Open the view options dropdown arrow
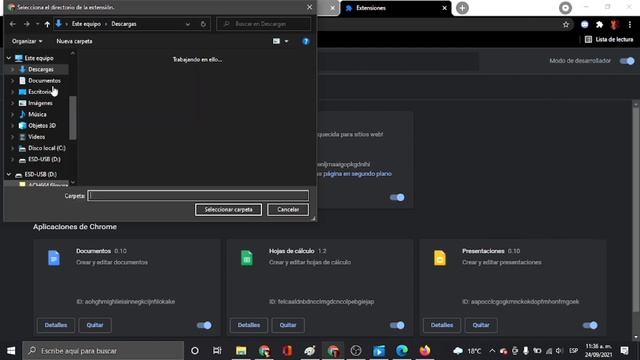This screenshot has width=640, height=360. pos(287,41)
